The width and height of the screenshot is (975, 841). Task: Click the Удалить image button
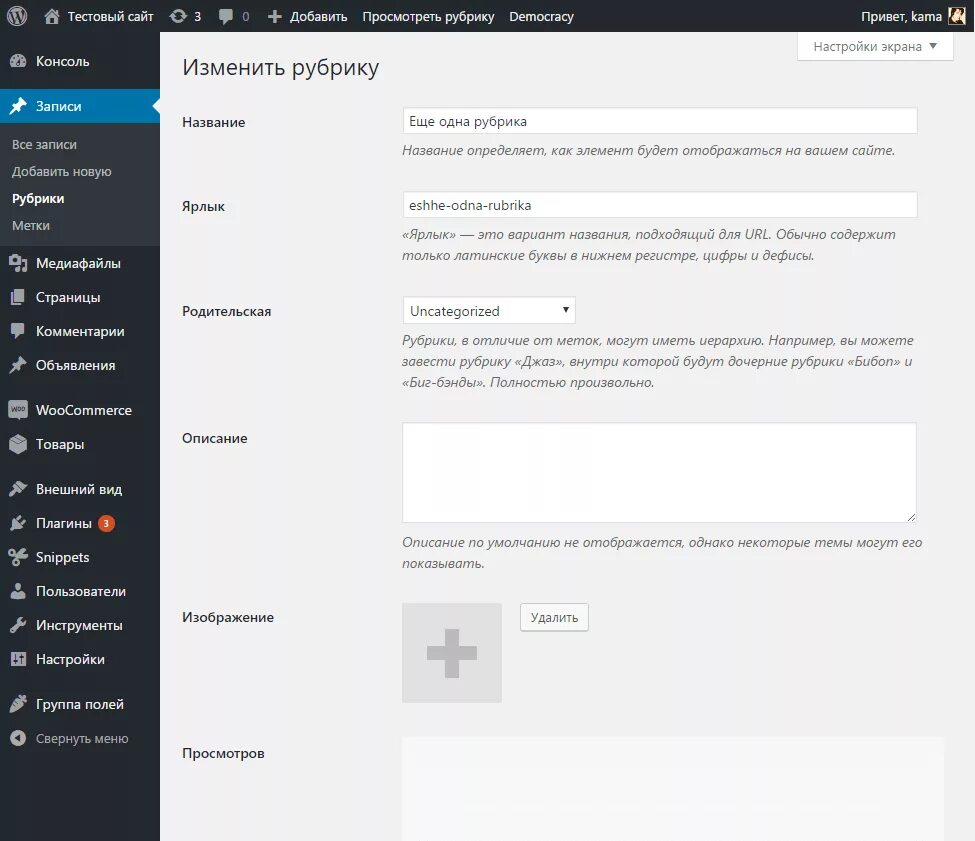click(554, 617)
